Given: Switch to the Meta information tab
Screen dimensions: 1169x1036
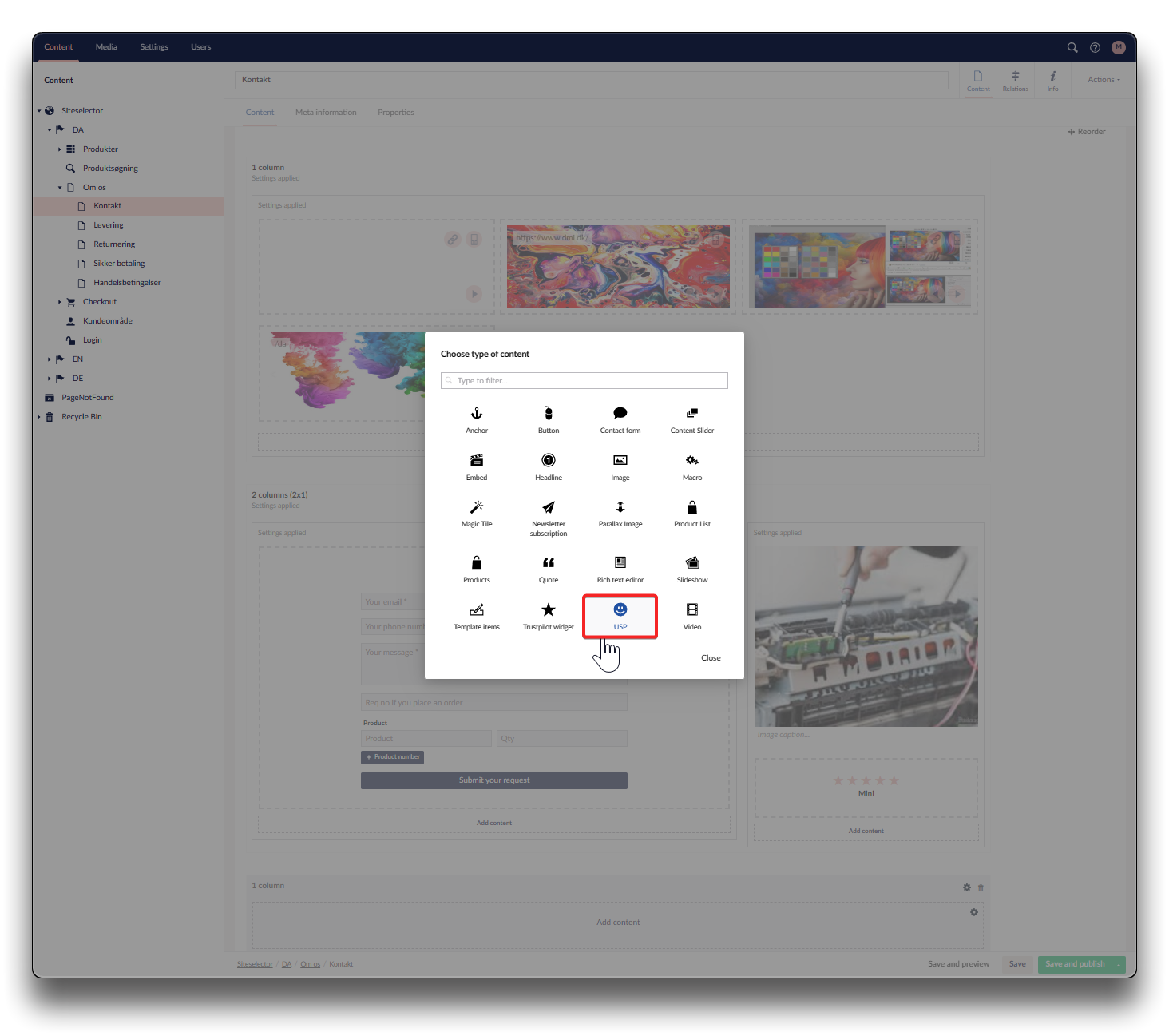Looking at the screenshot, I should coord(326,113).
